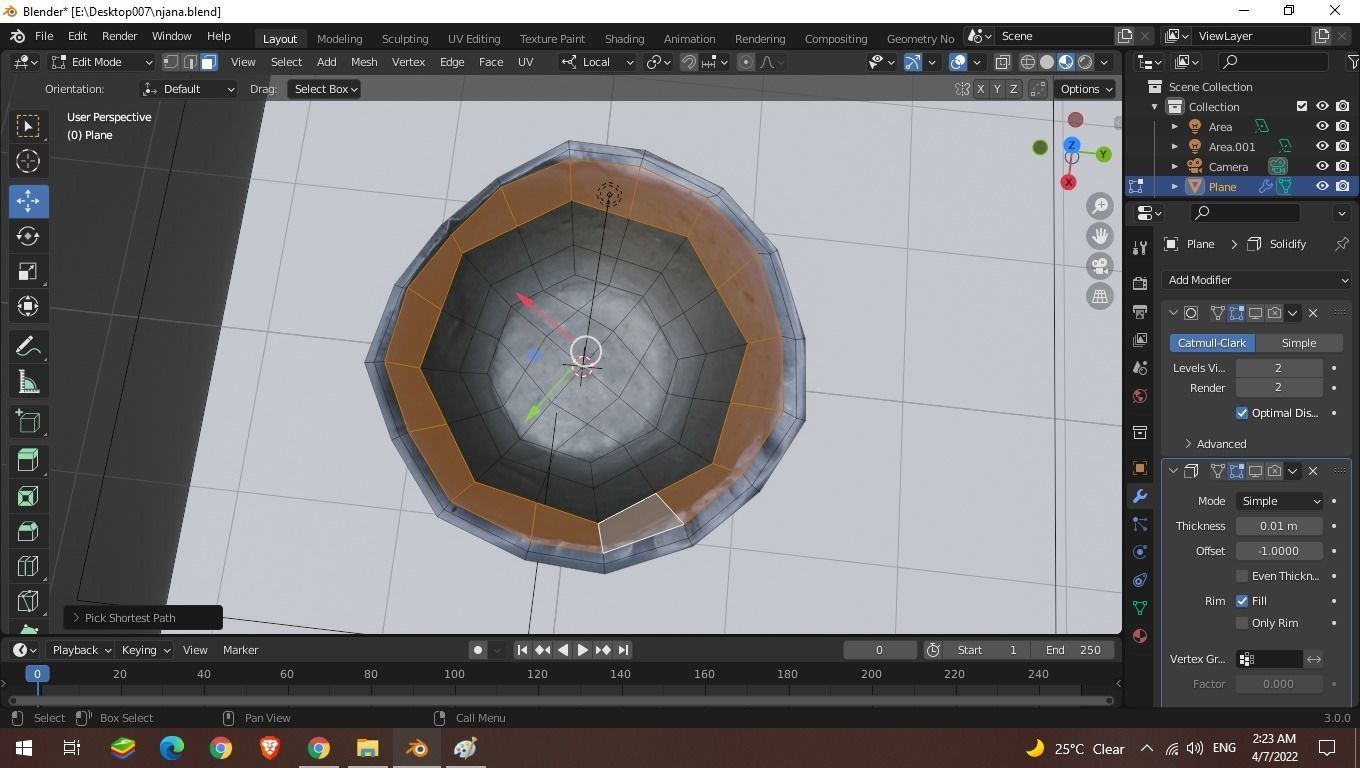Screen dimensions: 1360x768
Task: Select the Transform tool
Action: 28,307
